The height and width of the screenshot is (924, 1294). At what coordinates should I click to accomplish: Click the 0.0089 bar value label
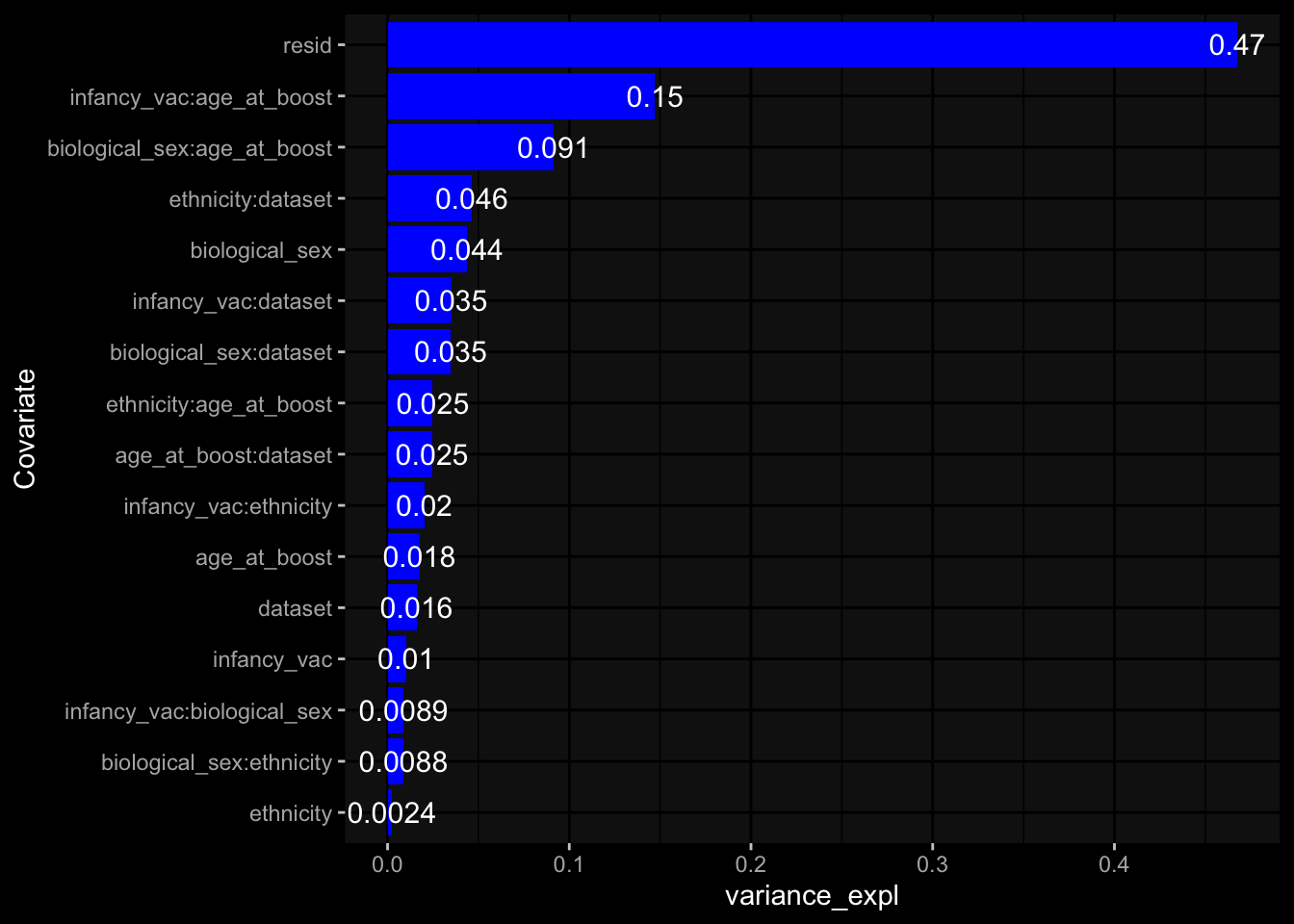point(403,711)
